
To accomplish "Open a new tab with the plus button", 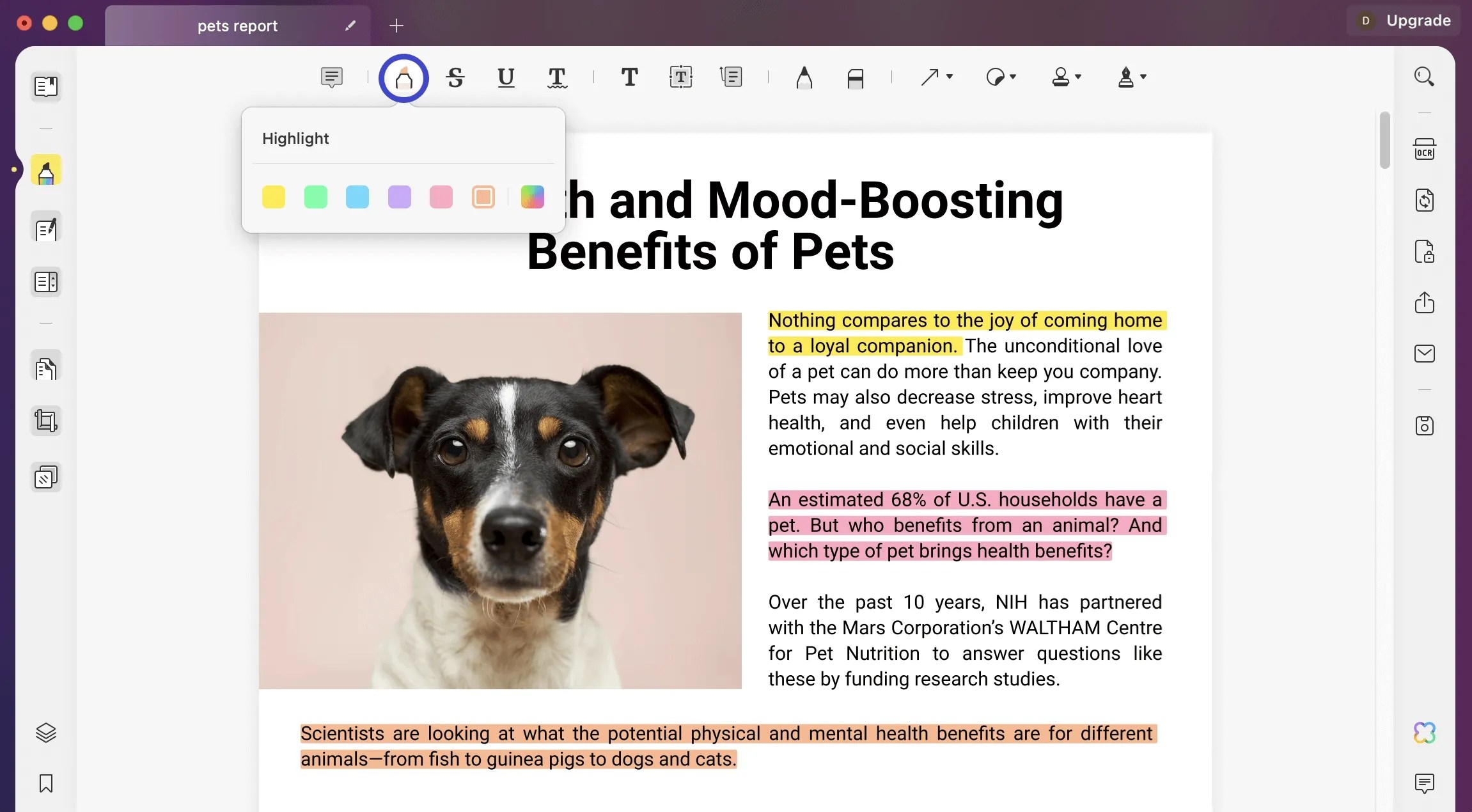I will coord(396,26).
